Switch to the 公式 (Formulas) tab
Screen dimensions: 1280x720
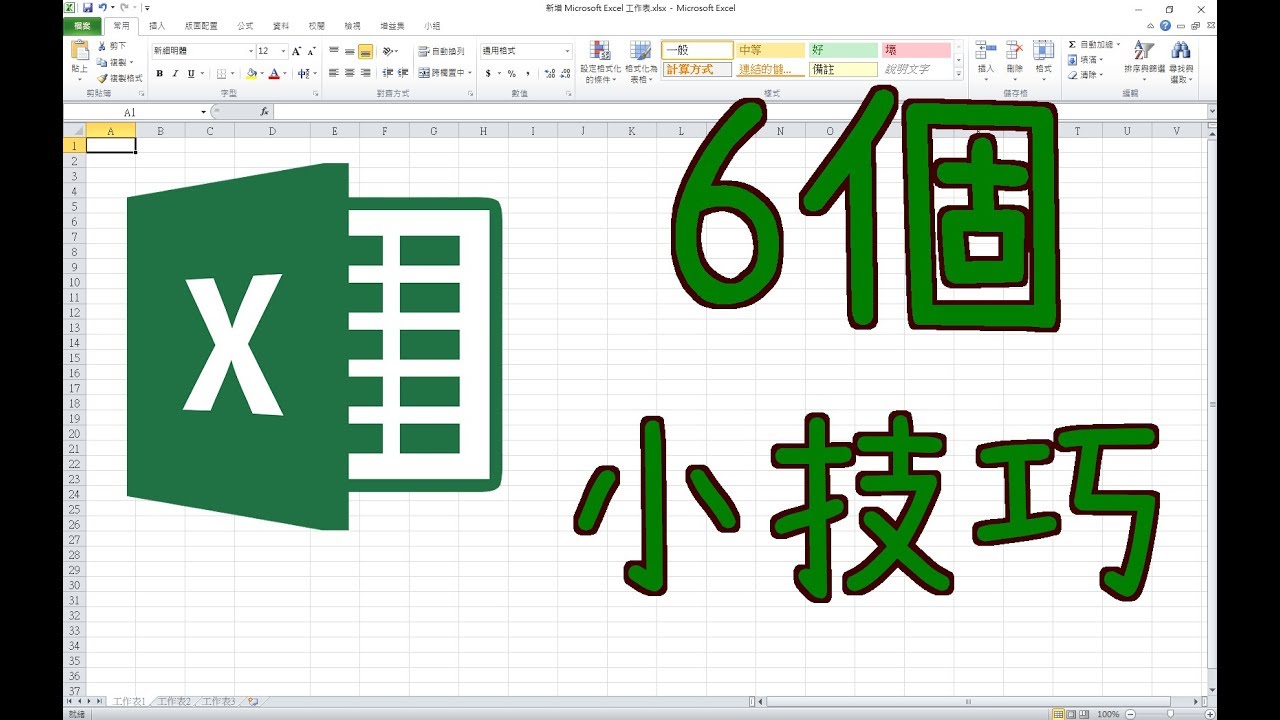[x=245, y=26]
